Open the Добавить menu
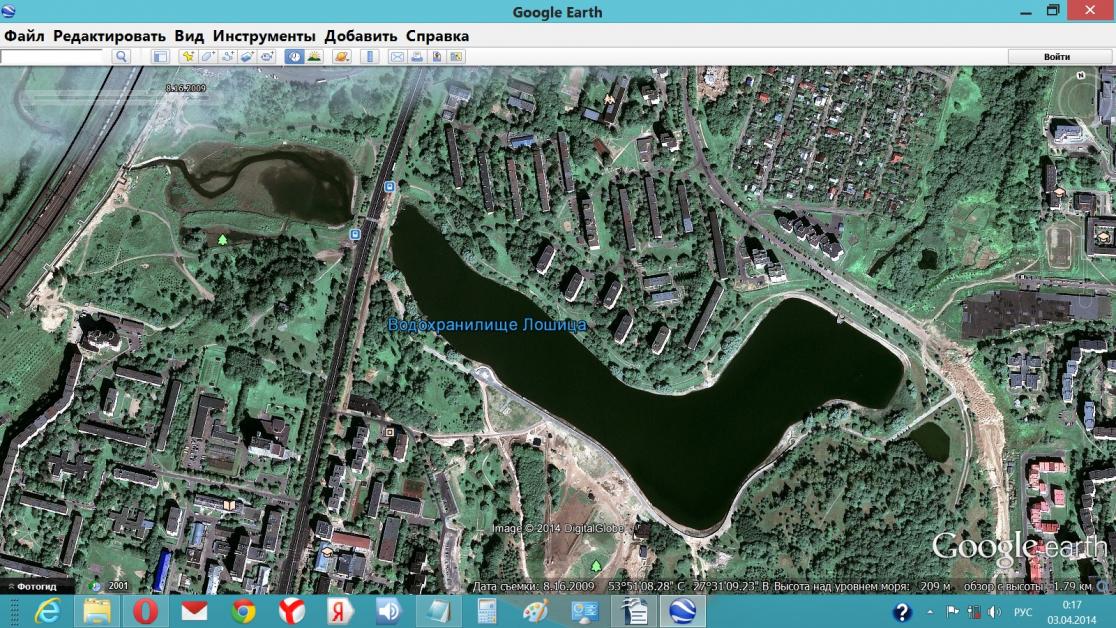 pyautogui.click(x=351, y=36)
